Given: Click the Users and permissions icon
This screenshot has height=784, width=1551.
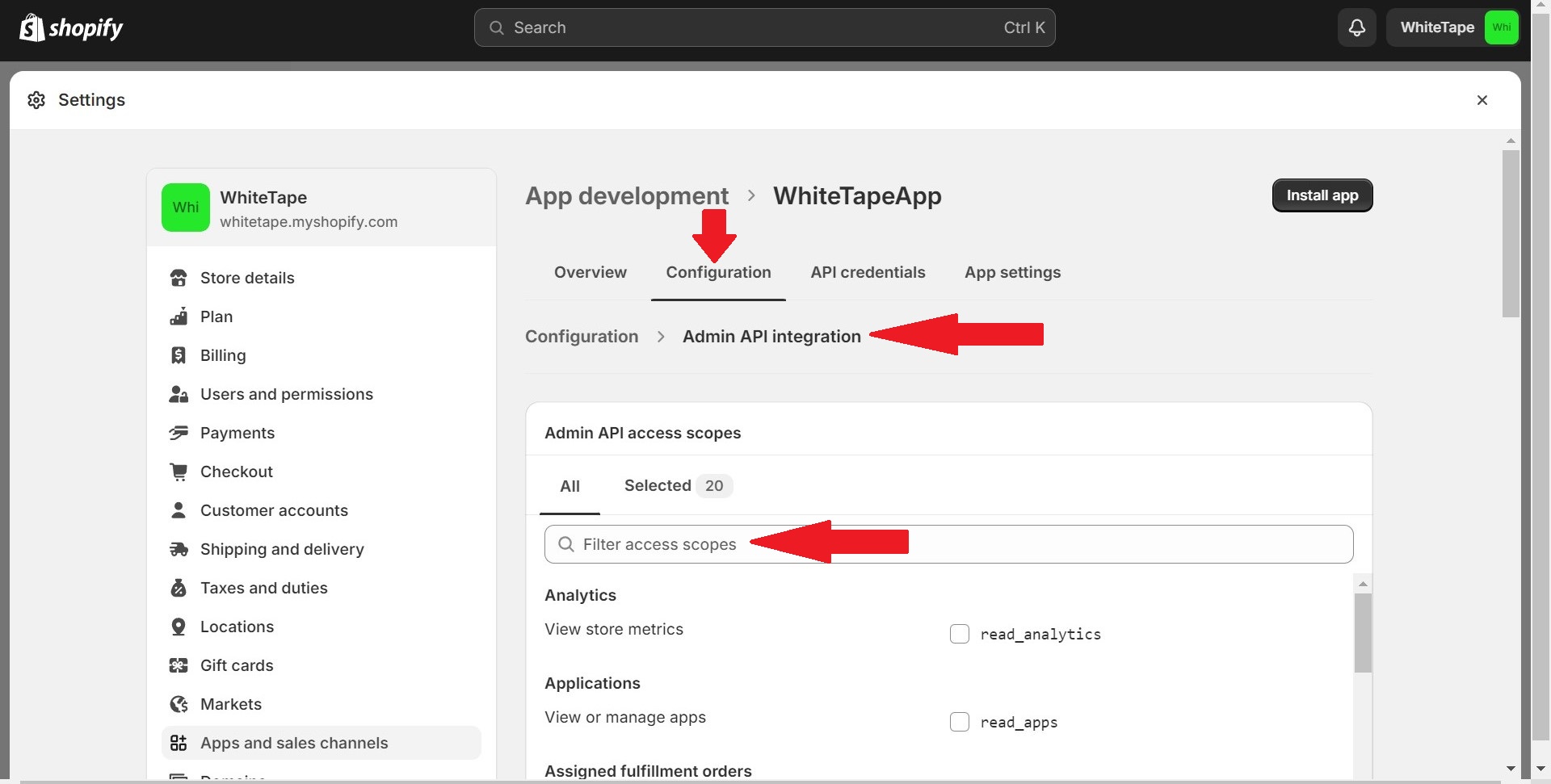Looking at the screenshot, I should click(179, 394).
